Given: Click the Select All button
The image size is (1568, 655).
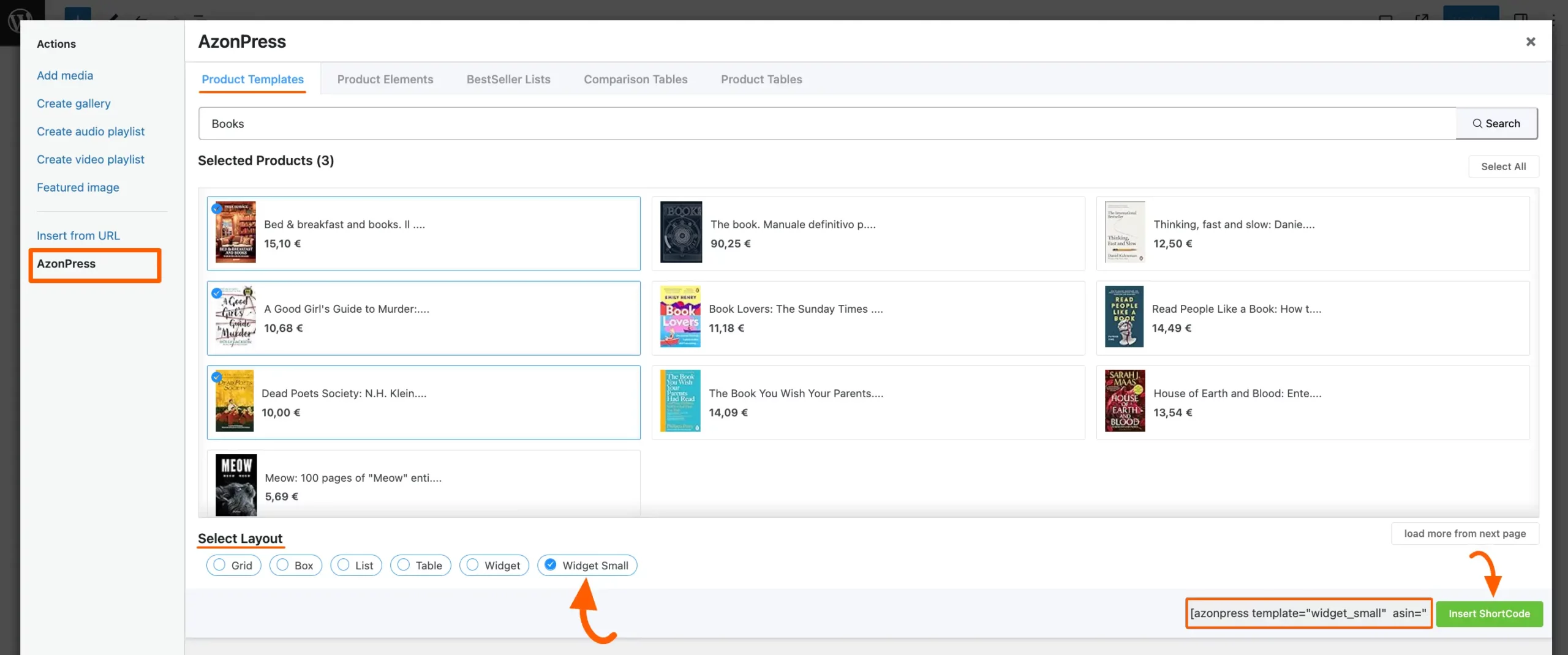Looking at the screenshot, I should click(x=1504, y=166).
